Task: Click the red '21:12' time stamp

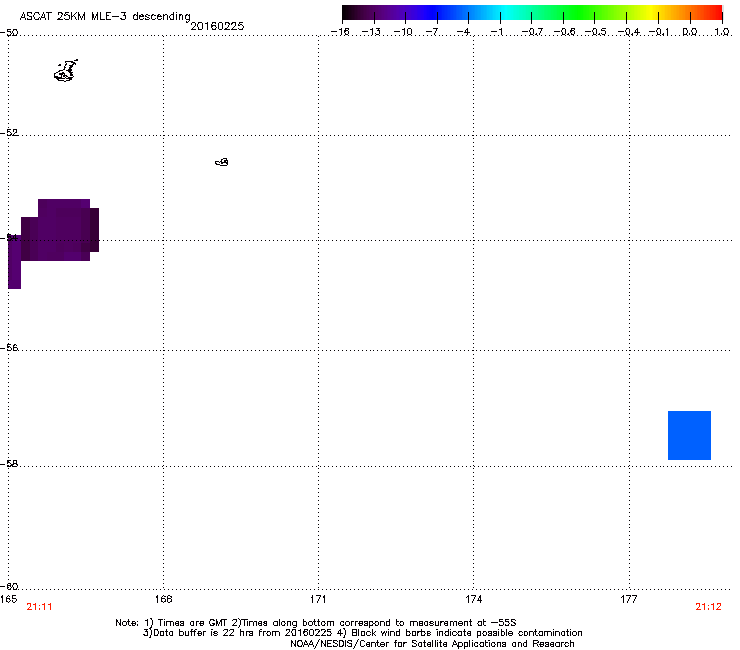Action: [x=708, y=607]
